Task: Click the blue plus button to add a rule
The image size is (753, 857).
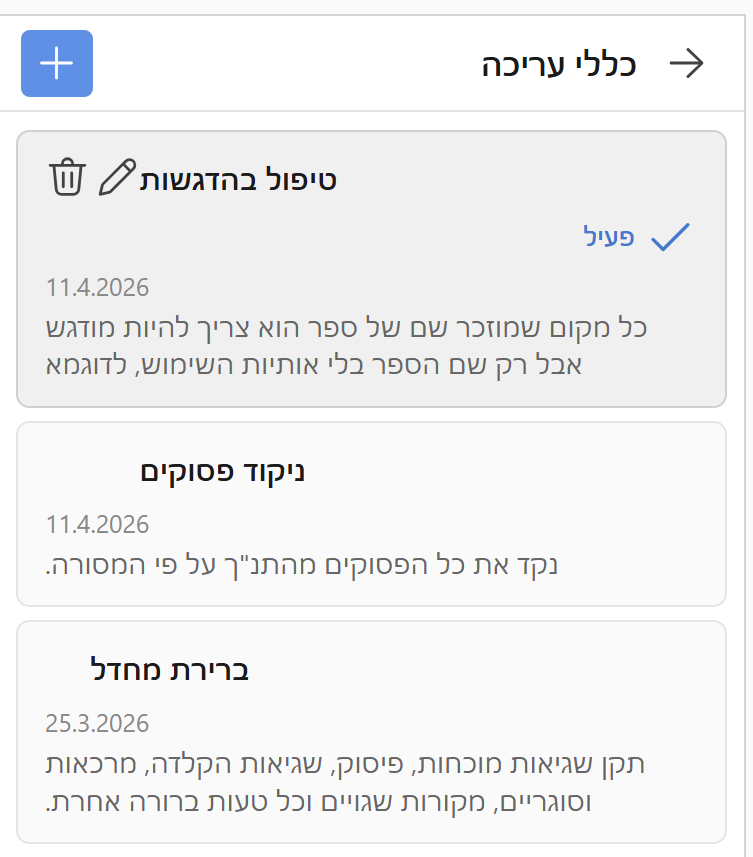Action: (57, 64)
